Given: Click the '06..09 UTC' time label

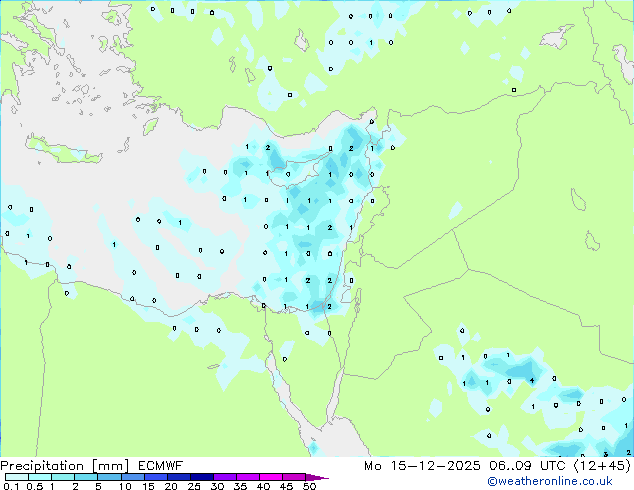Looking at the screenshot, I should click(x=527, y=466).
